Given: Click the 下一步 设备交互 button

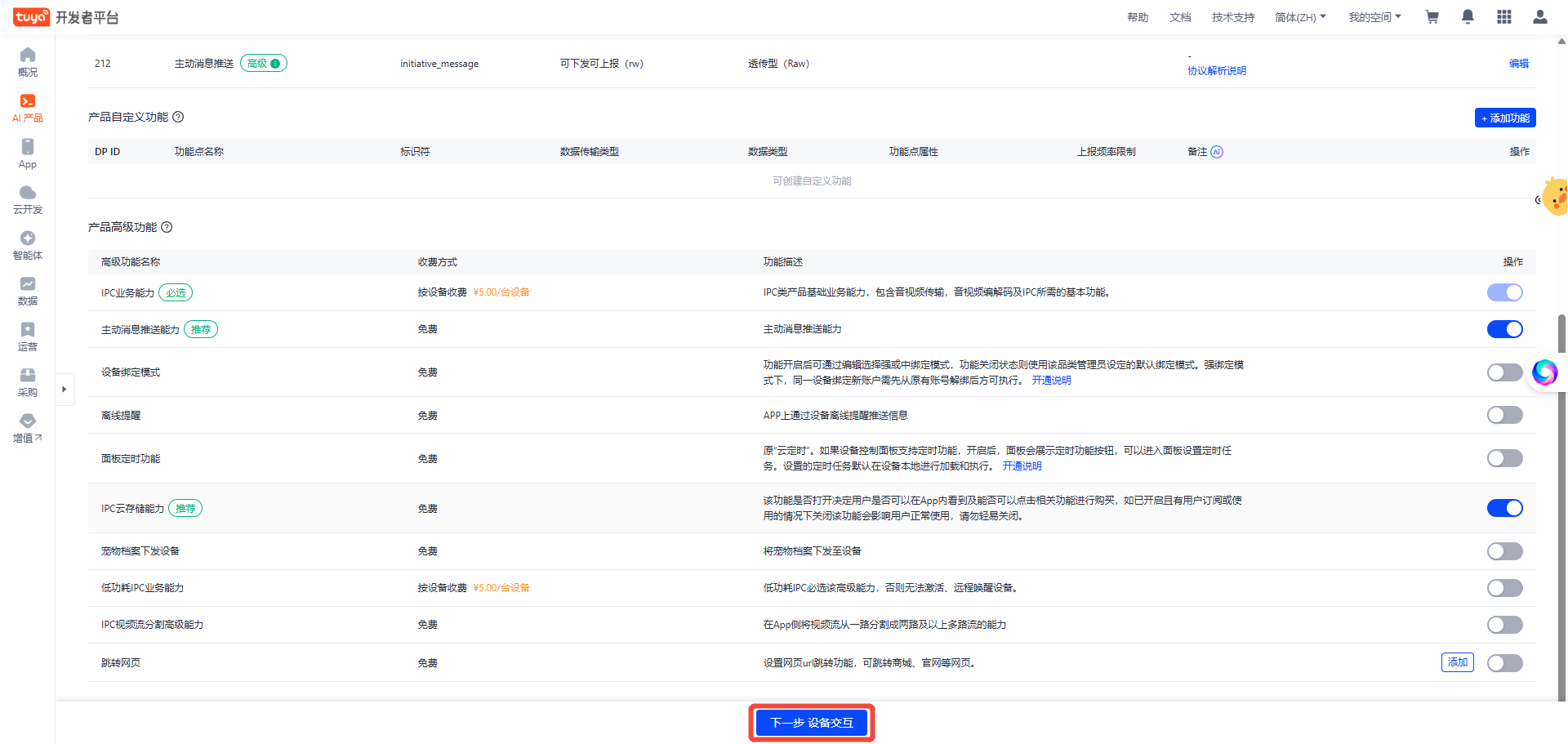Looking at the screenshot, I should (812, 723).
